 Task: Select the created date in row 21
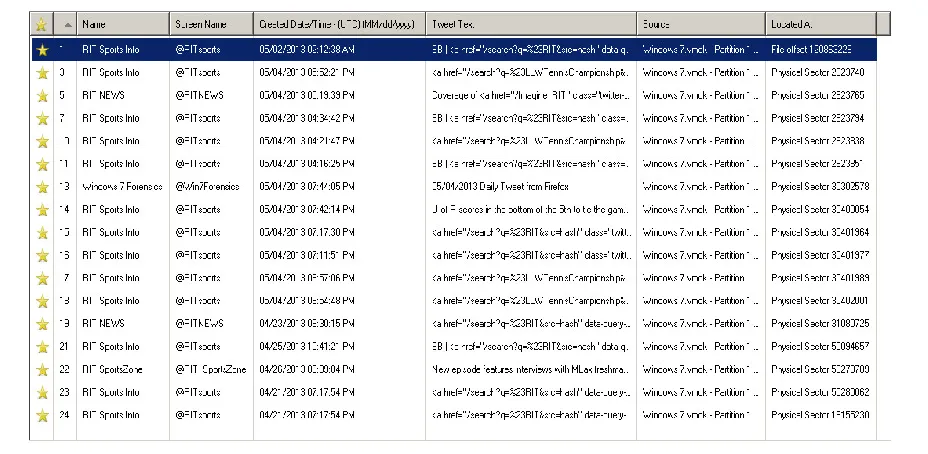(307, 346)
